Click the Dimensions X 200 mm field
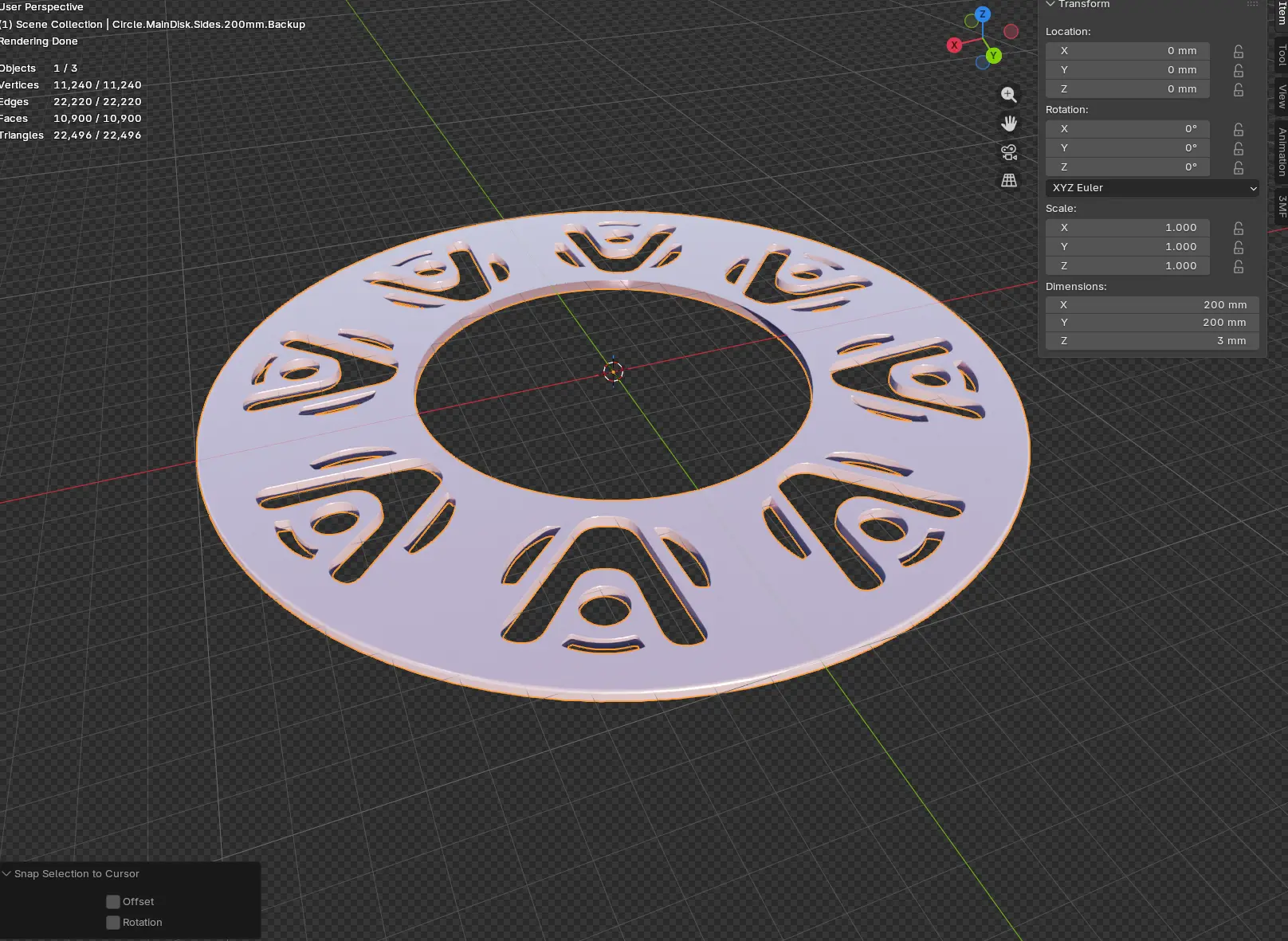1288x941 pixels. tap(1153, 305)
